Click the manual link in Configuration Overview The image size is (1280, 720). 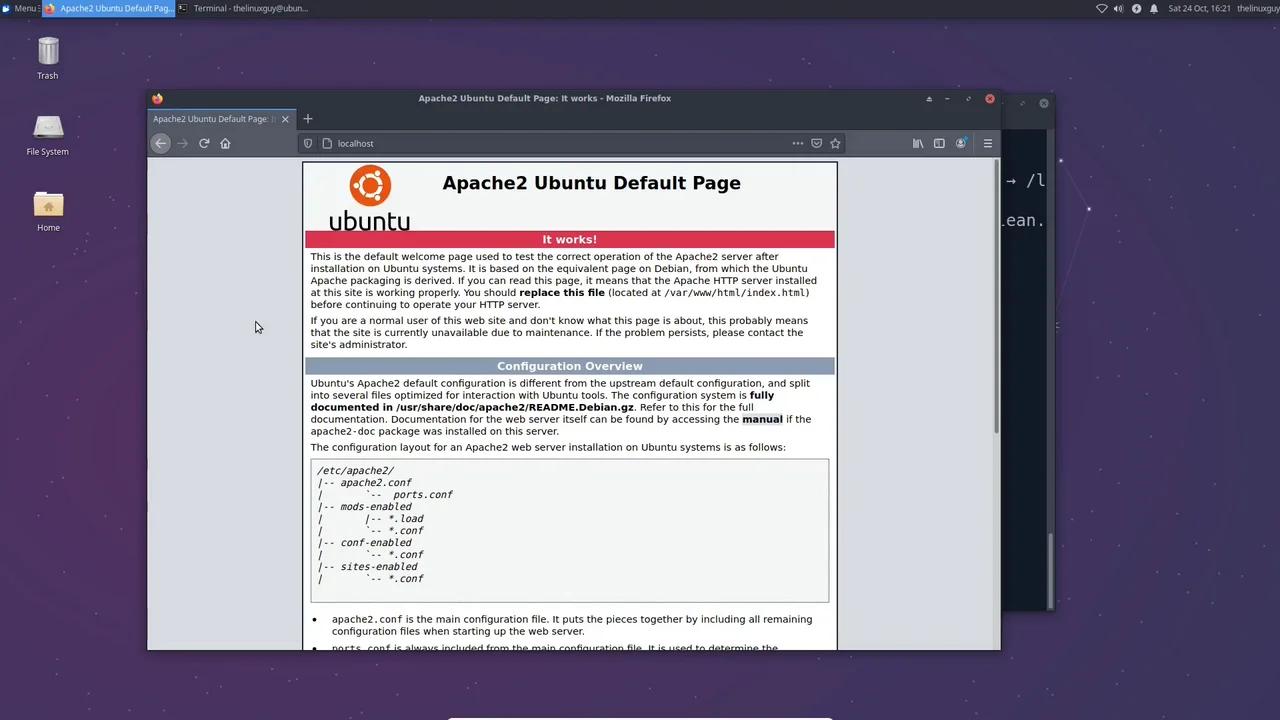[762, 419]
